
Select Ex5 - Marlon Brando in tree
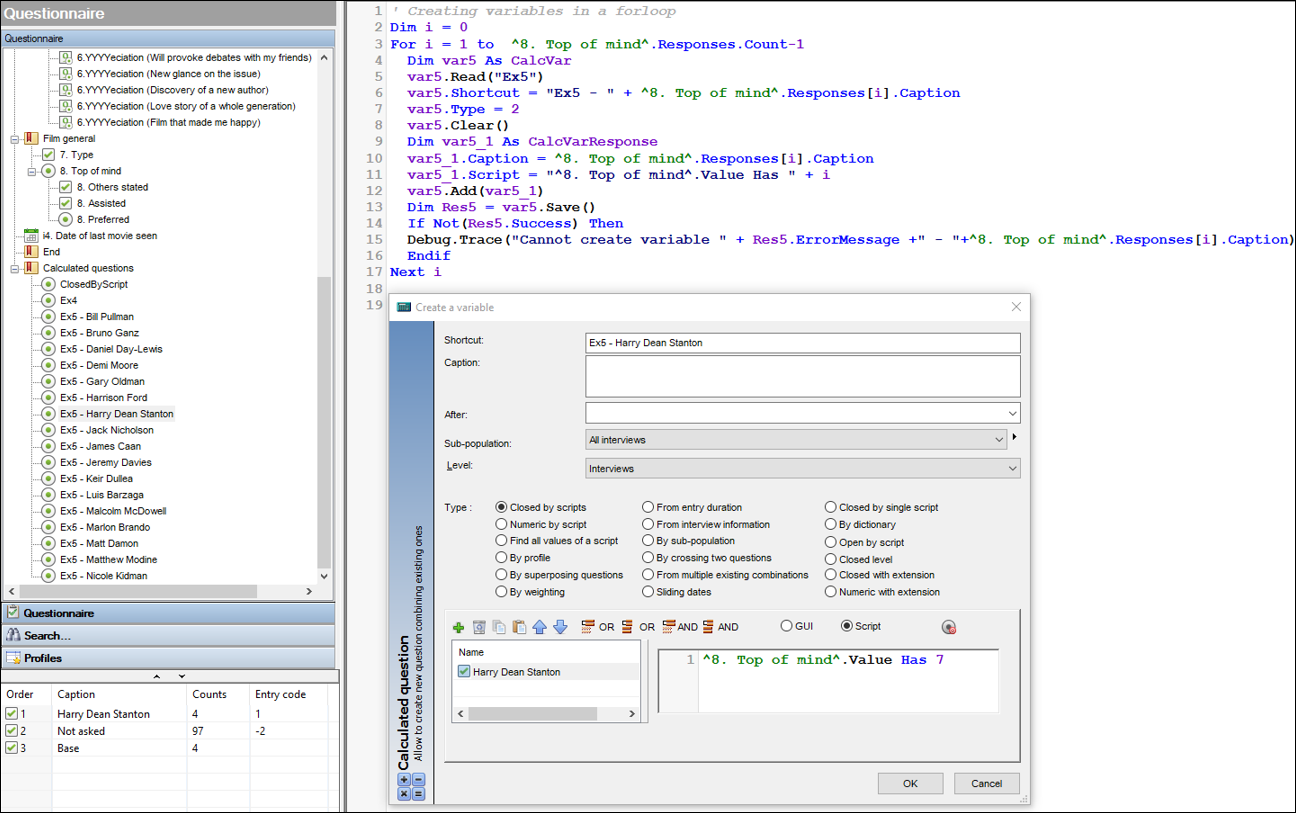(x=104, y=527)
